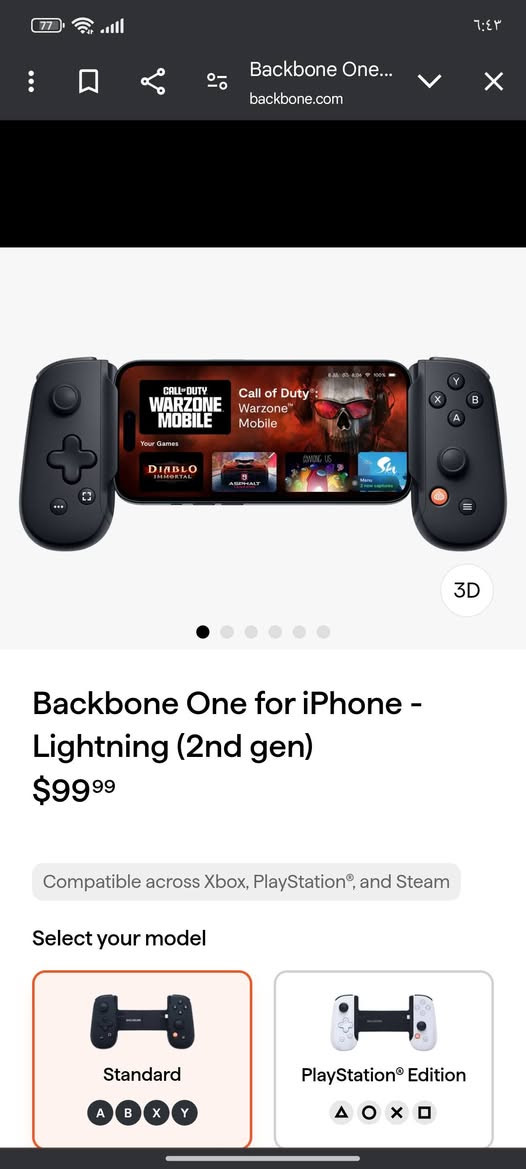Select the PlayStation Edition model
The width and height of the screenshot is (526, 1169).
point(384,1059)
